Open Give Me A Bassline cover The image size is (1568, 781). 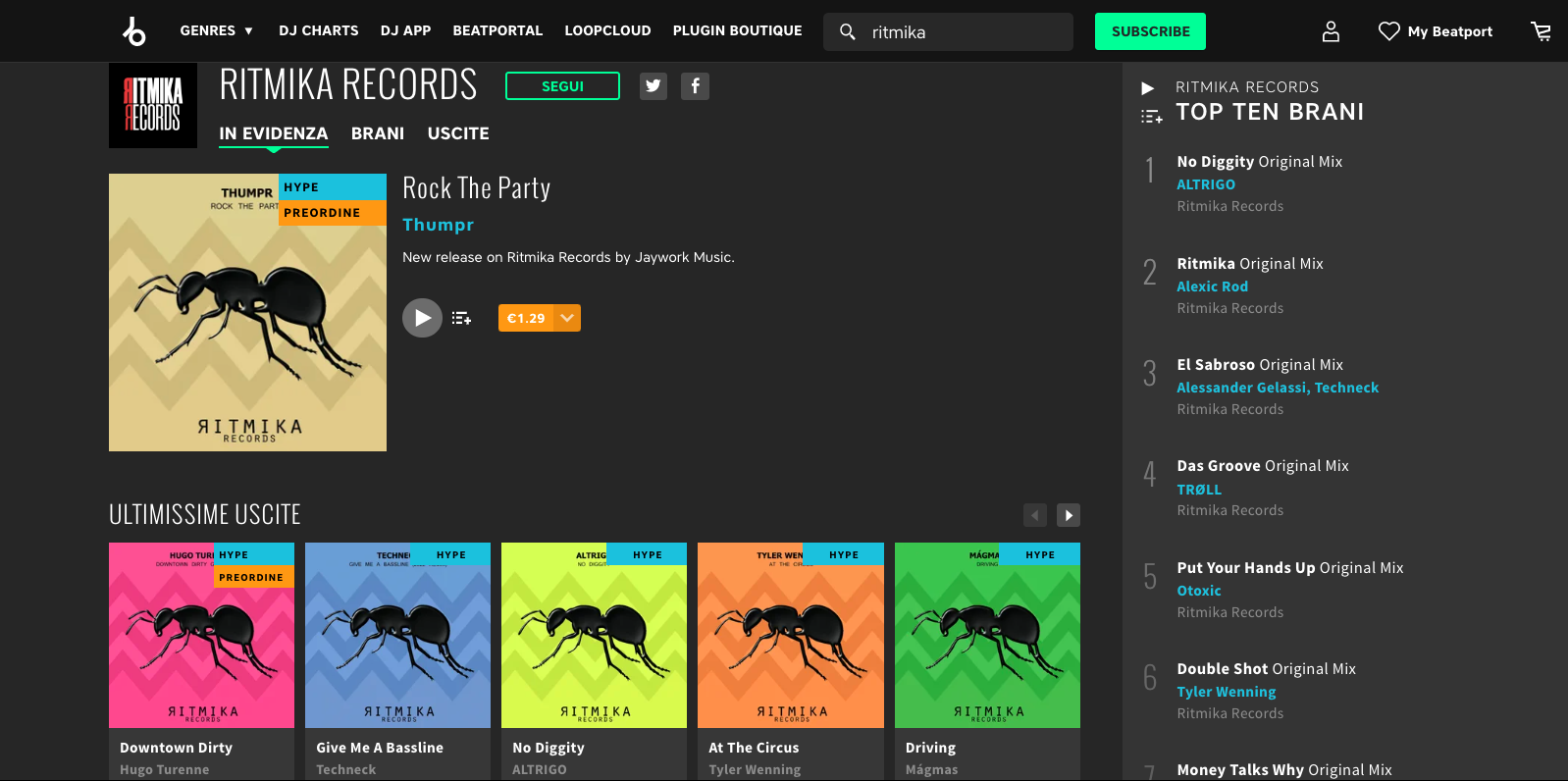(x=397, y=635)
